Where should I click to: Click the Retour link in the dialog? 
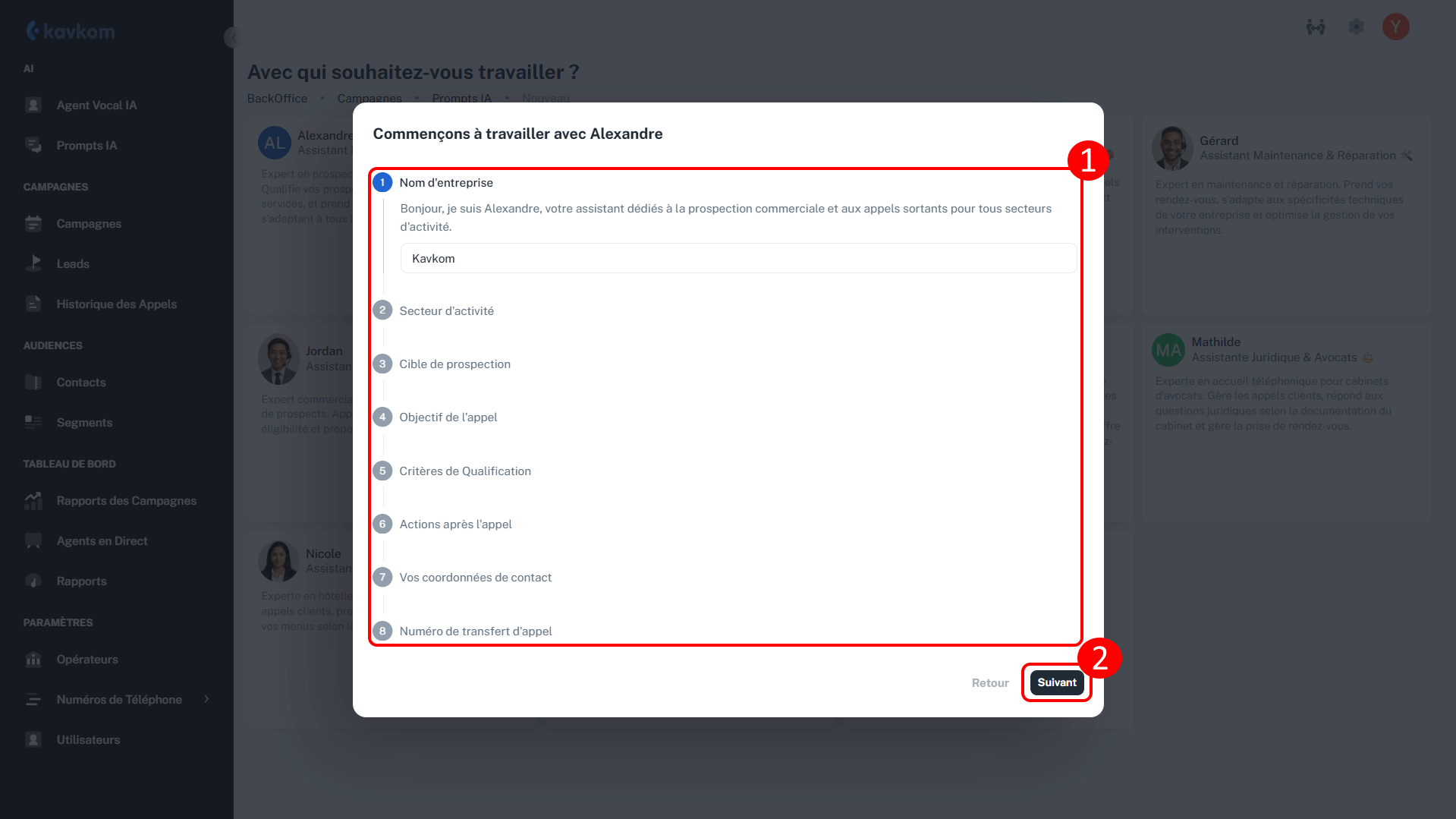coord(989,682)
